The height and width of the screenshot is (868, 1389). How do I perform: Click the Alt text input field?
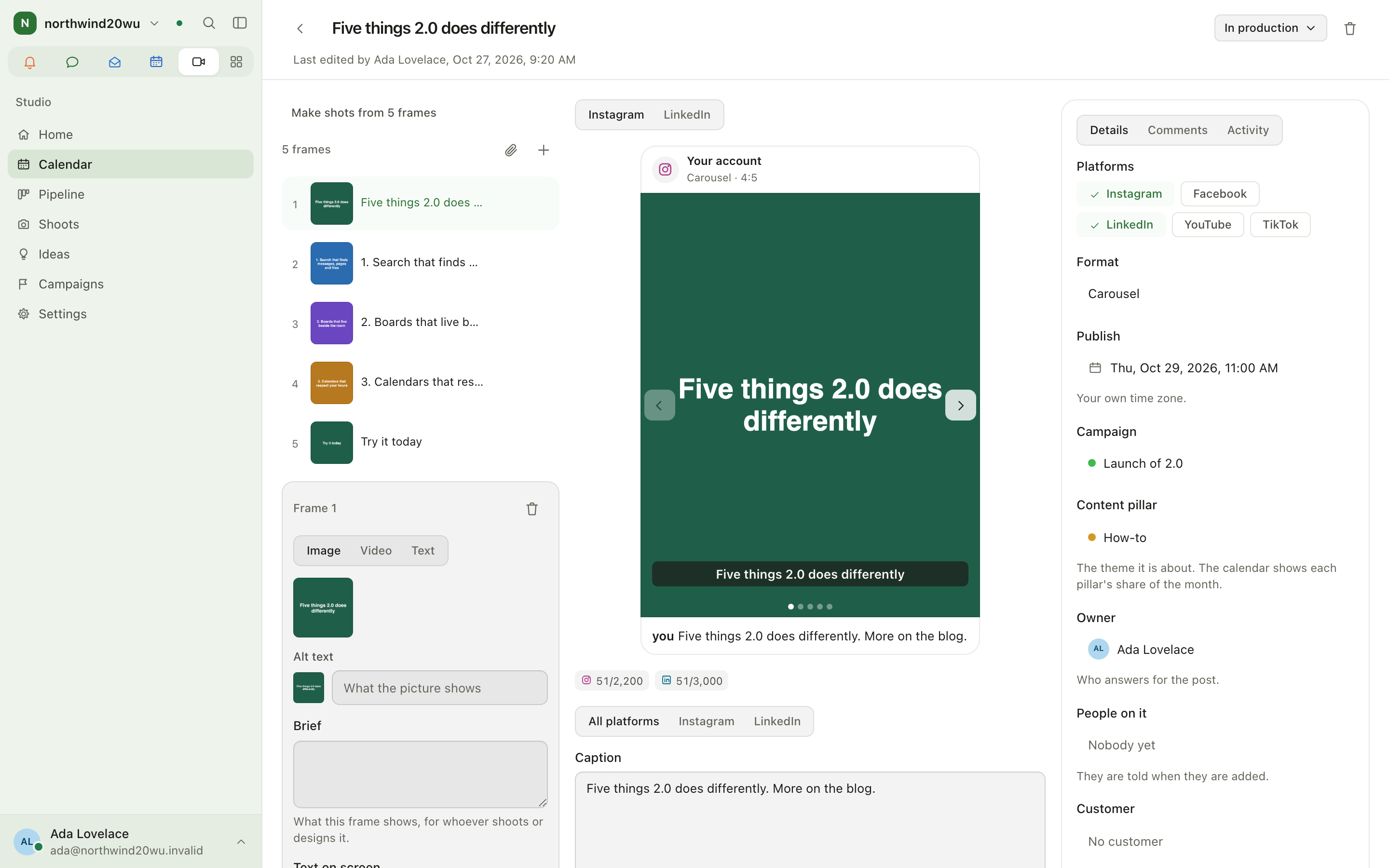[x=440, y=688]
